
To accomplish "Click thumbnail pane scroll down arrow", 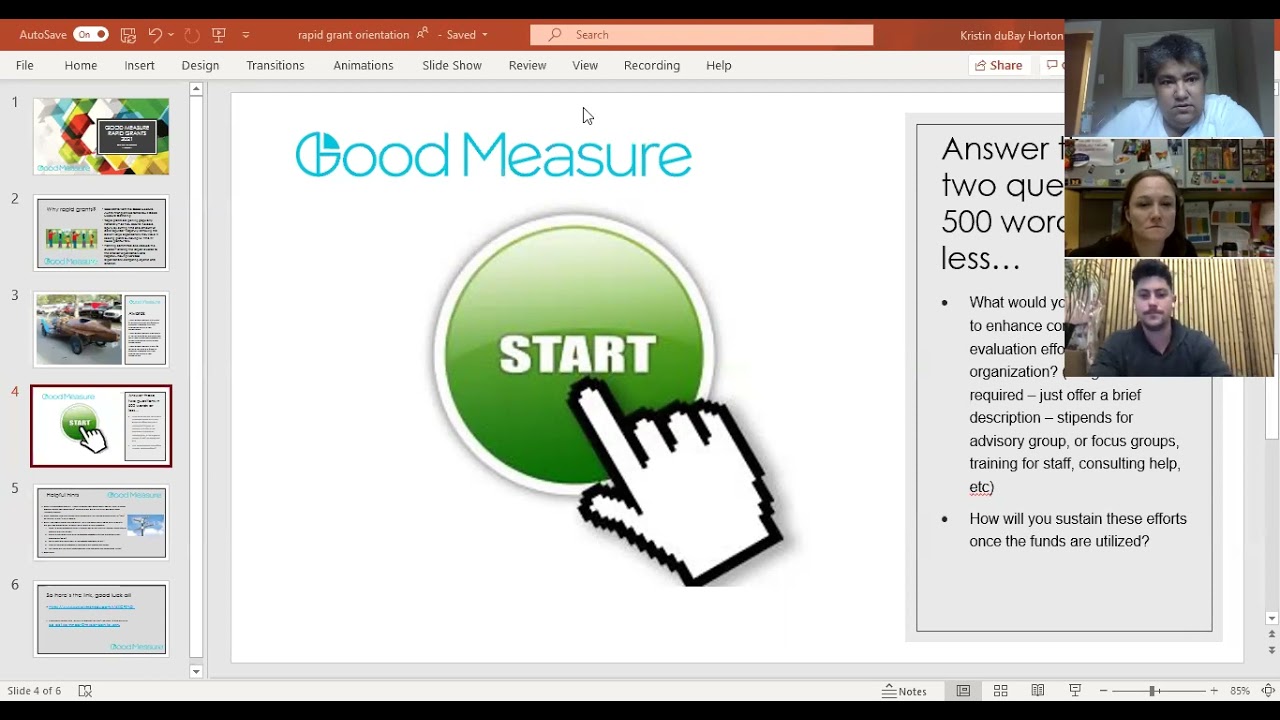I will coord(196,671).
